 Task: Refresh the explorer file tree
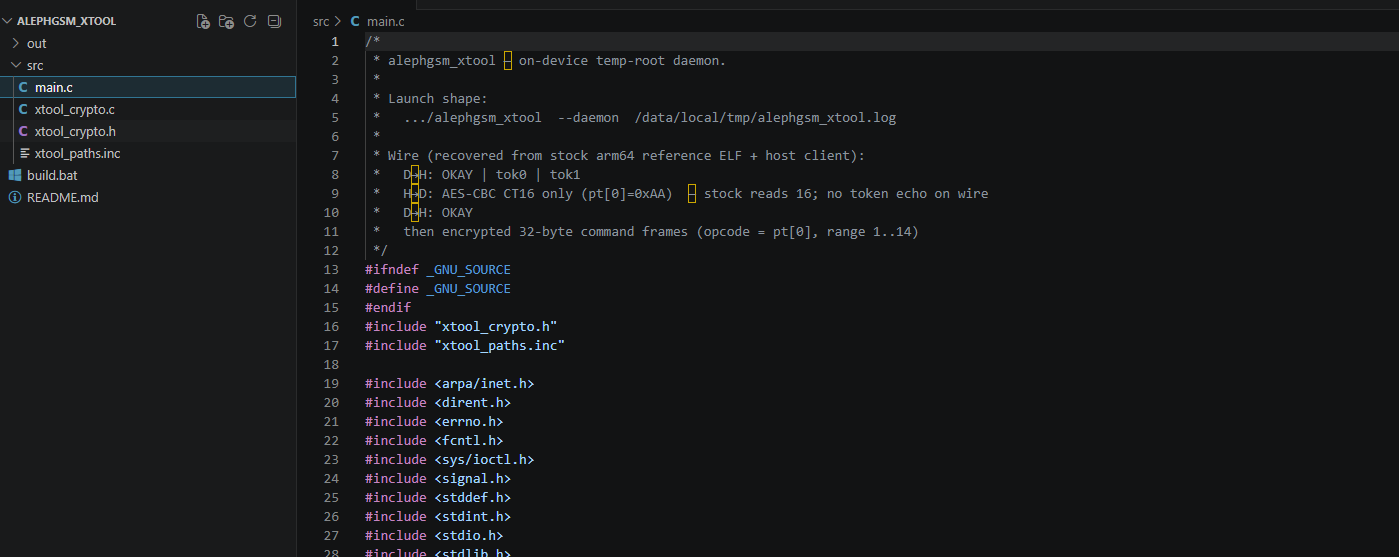(x=251, y=21)
